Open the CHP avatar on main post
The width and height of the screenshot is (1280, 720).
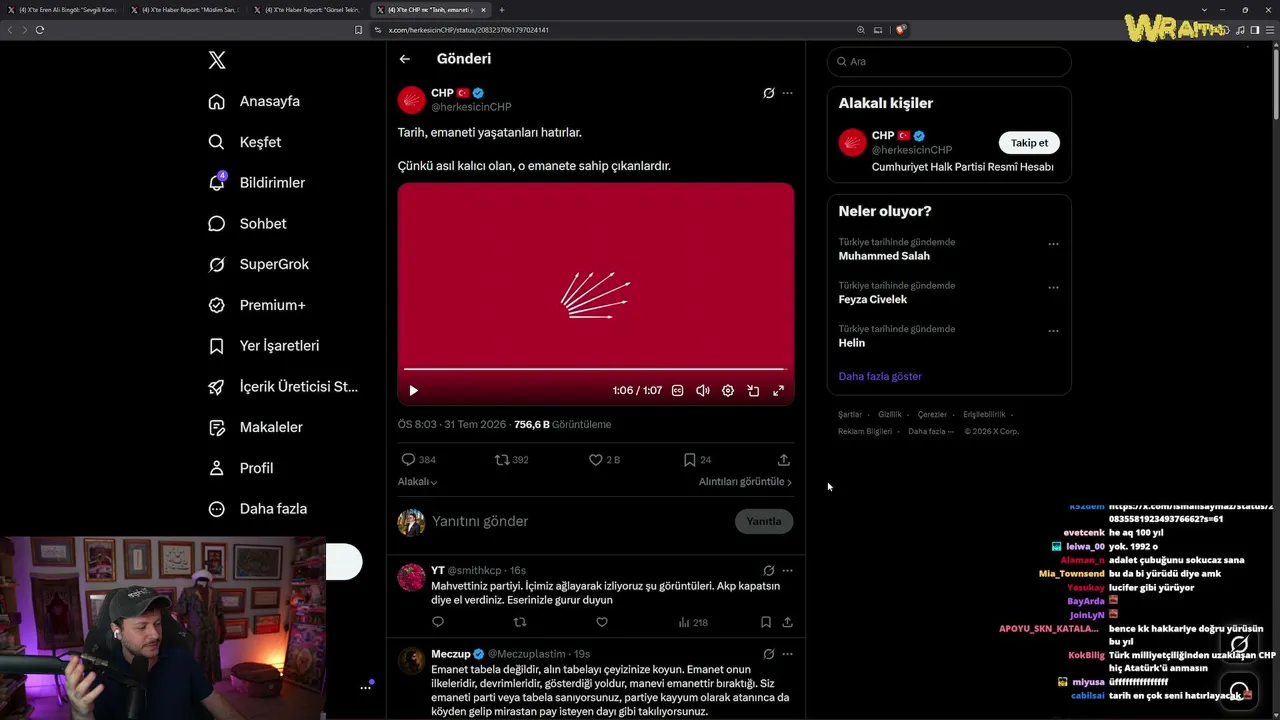point(412,100)
